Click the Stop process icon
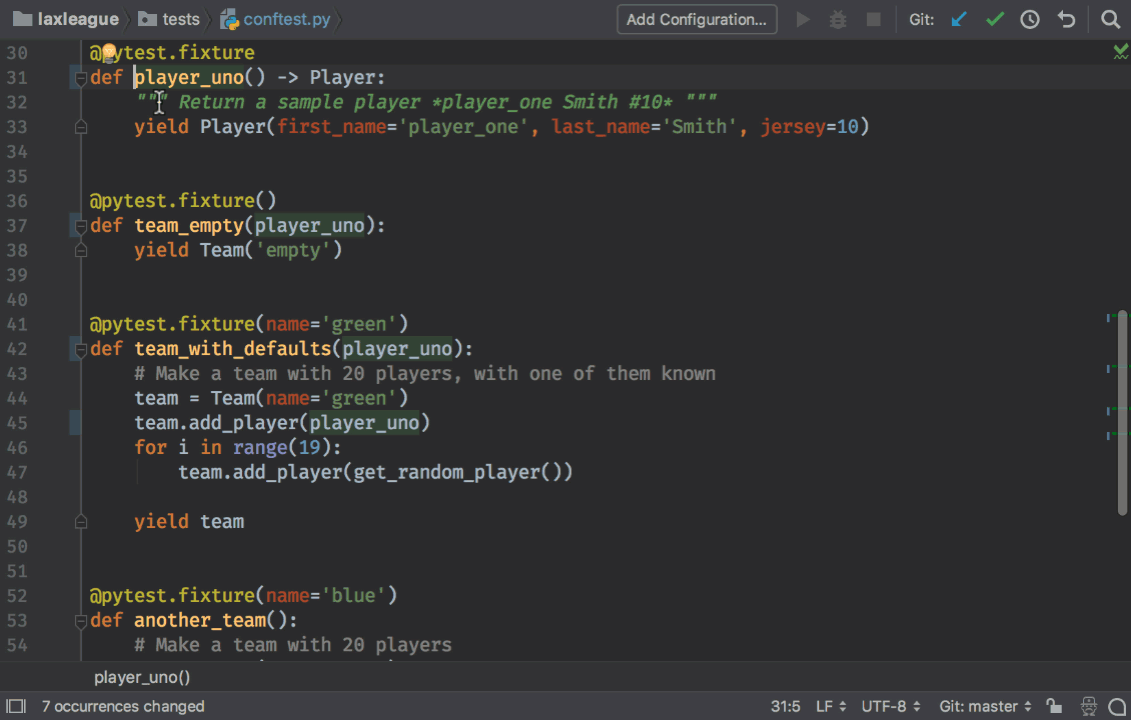 pos(871,19)
